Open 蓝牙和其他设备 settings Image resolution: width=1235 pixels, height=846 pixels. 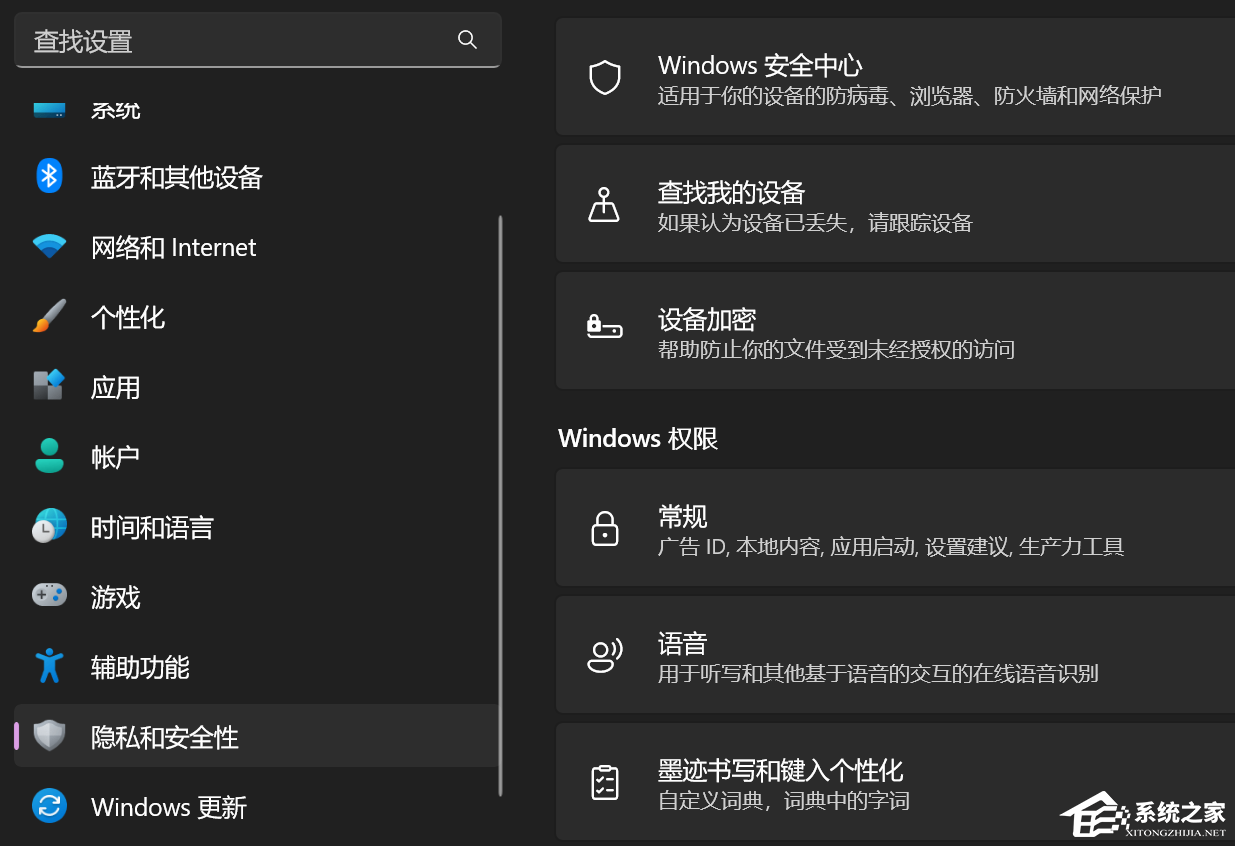pos(256,177)
